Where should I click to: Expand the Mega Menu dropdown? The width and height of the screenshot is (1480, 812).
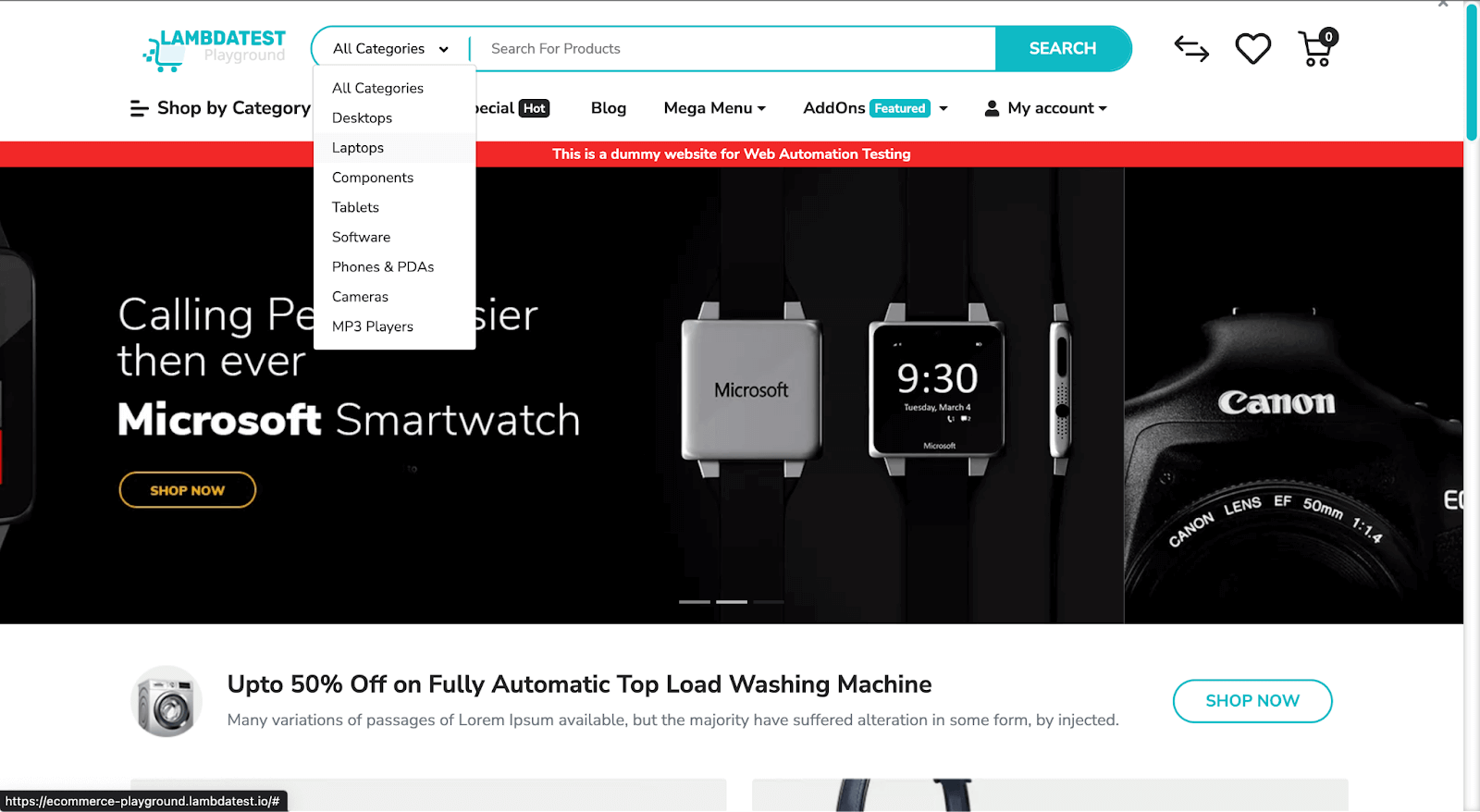pos(715,108)
